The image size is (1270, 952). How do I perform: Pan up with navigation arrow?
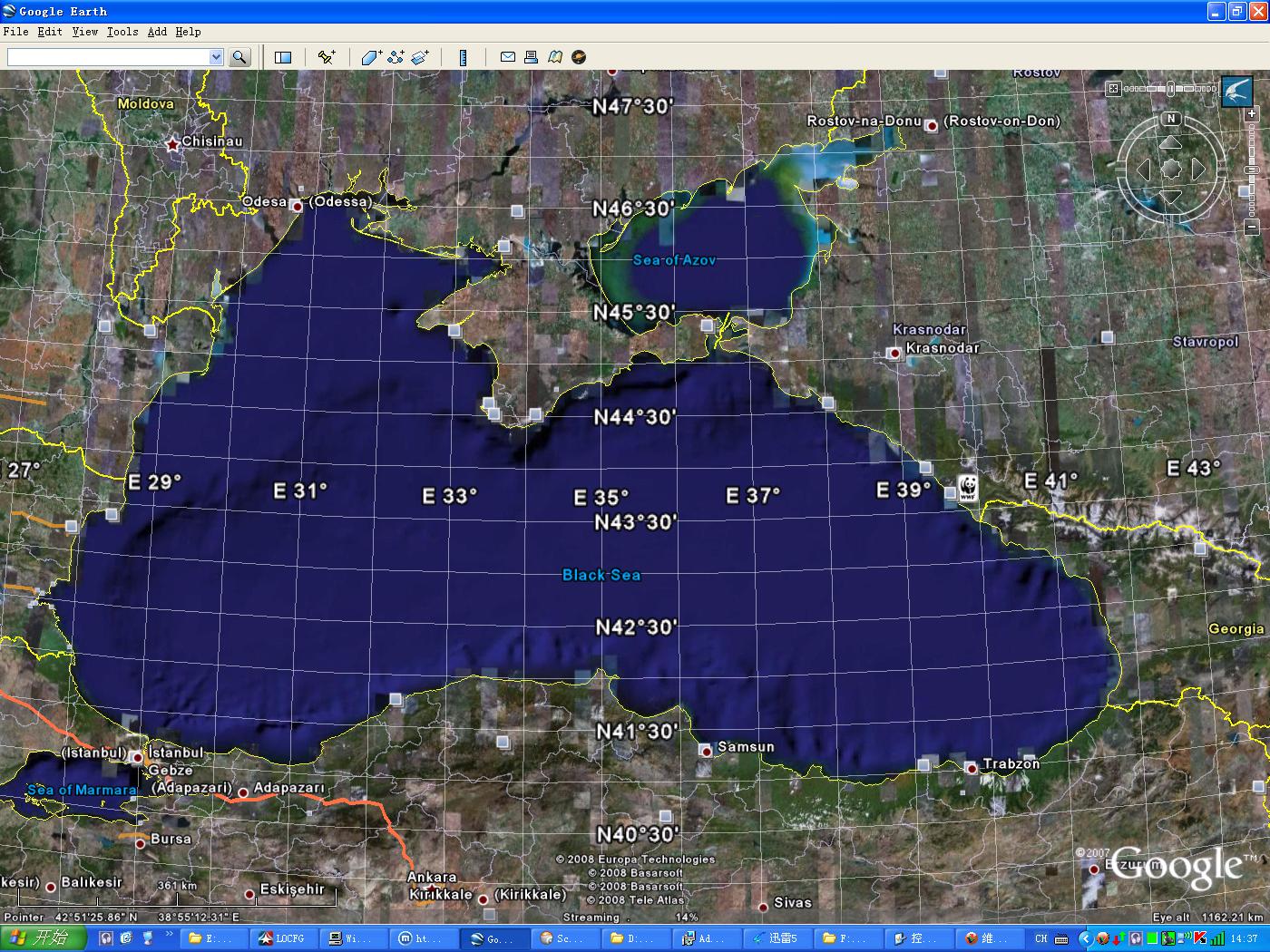(1171, 143)
